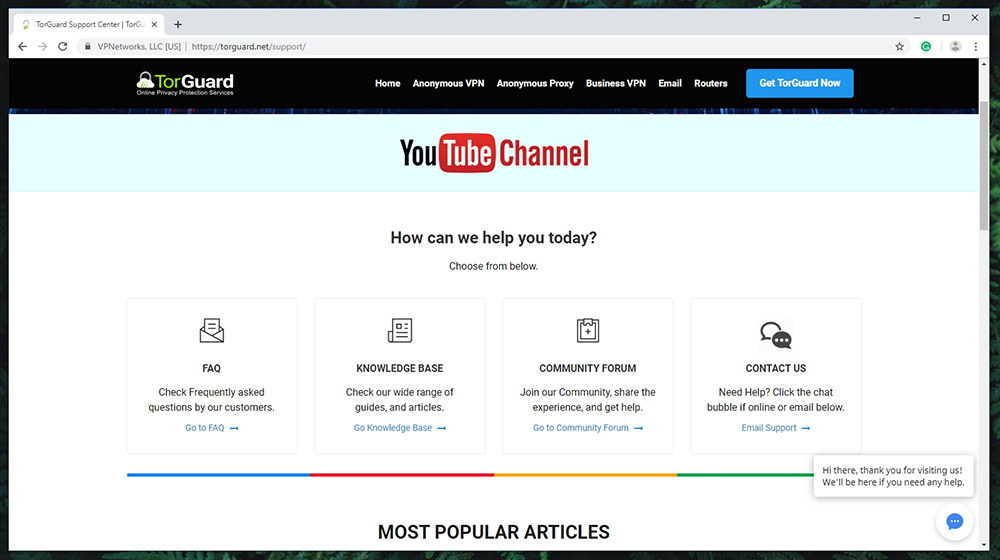Open the Anonymous Proxy nav item

(535, 84)
